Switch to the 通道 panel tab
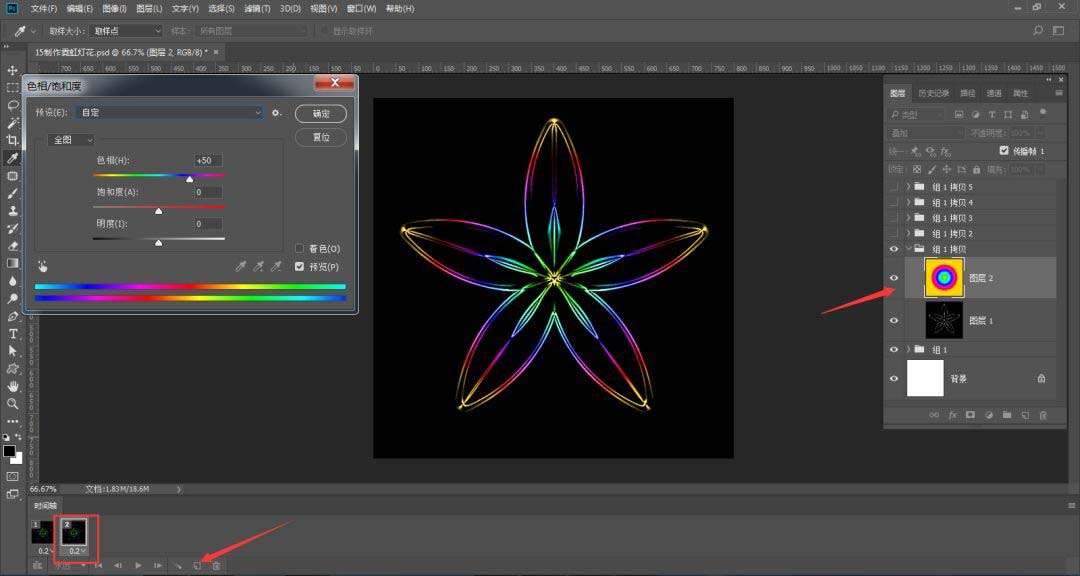 click(994, 92)
